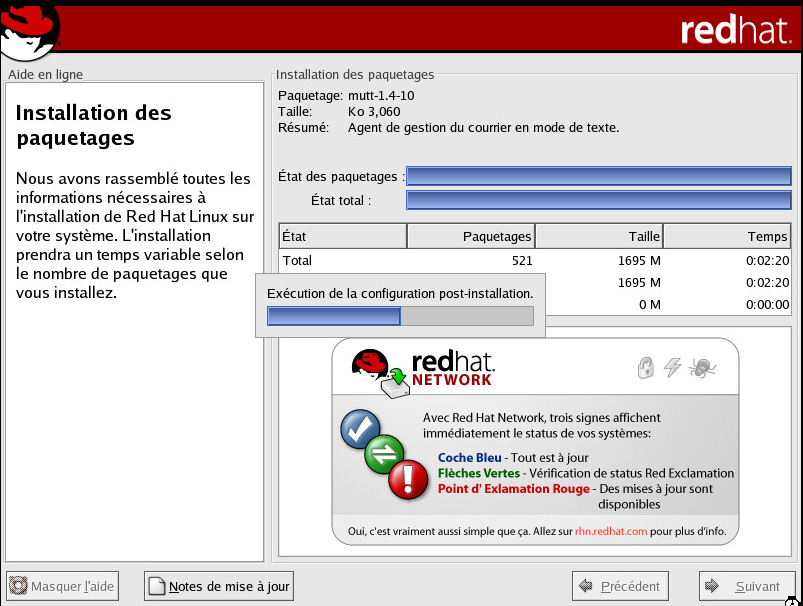The width and height of the screenshot is (803, 606).
Task: Open Notes de mise à jour
Action: 219,586
